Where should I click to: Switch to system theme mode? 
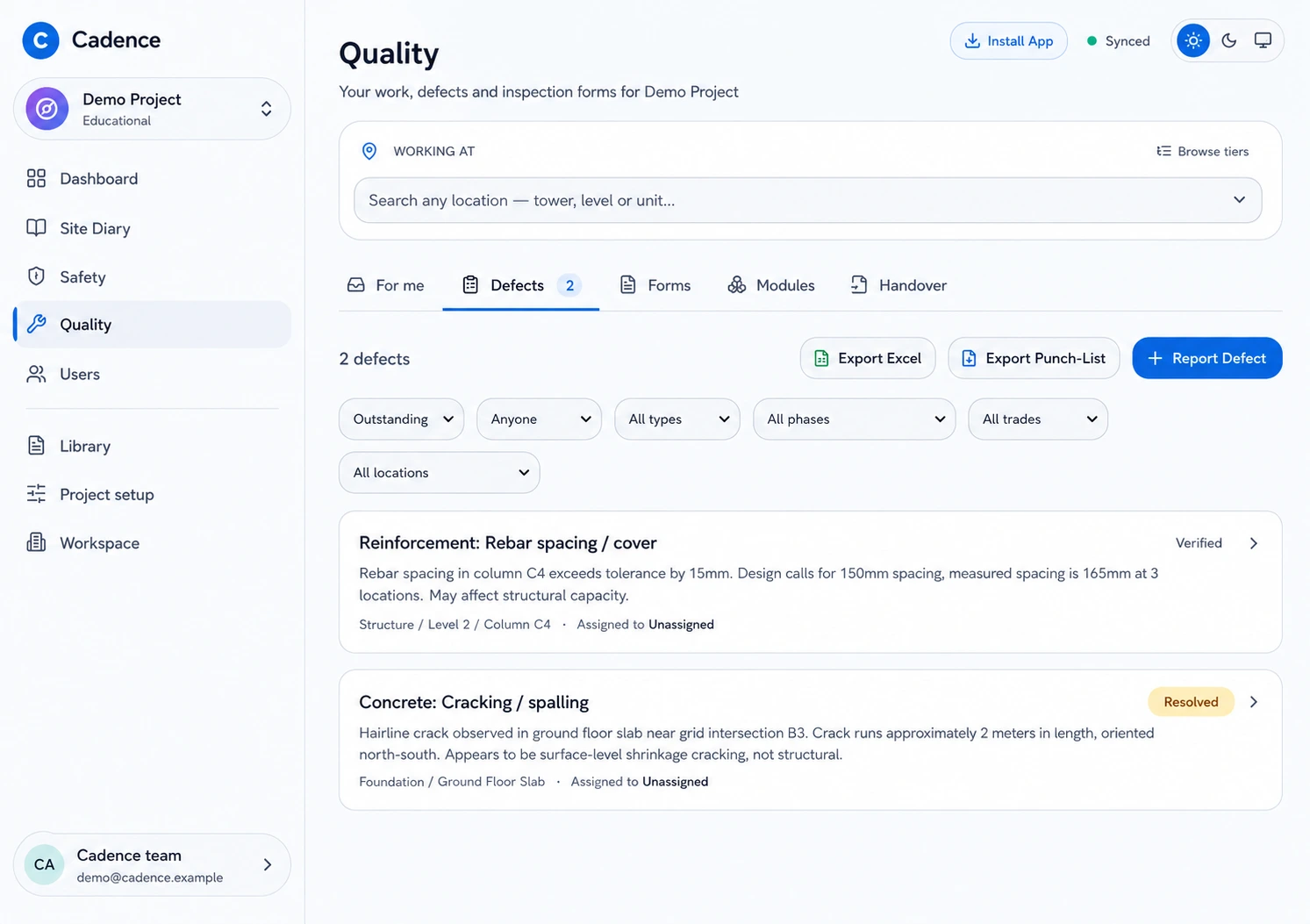coord(1263,40)
